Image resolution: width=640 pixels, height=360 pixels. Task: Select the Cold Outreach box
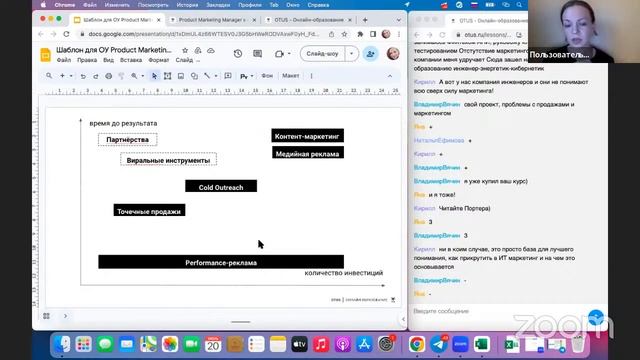(221, 186)
